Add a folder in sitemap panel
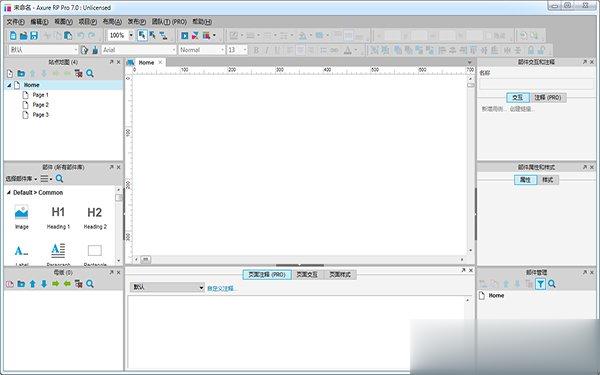 (x=21, y=73)
